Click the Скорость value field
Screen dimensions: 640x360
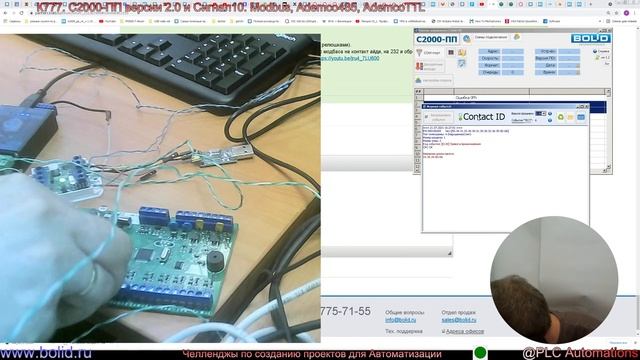pyautogui.click(x=513, y=58)
